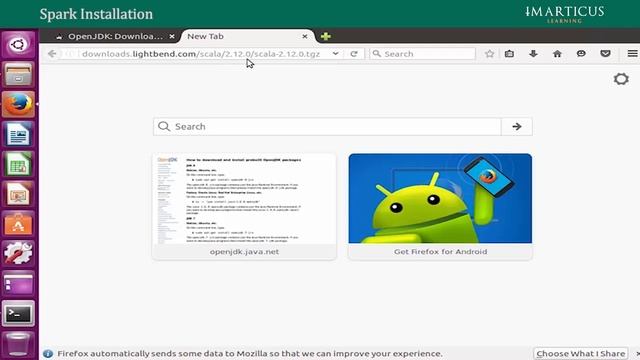Open the Firefox Hello chat icon
This screenshot has width=640, height=360.
point(581,54)
